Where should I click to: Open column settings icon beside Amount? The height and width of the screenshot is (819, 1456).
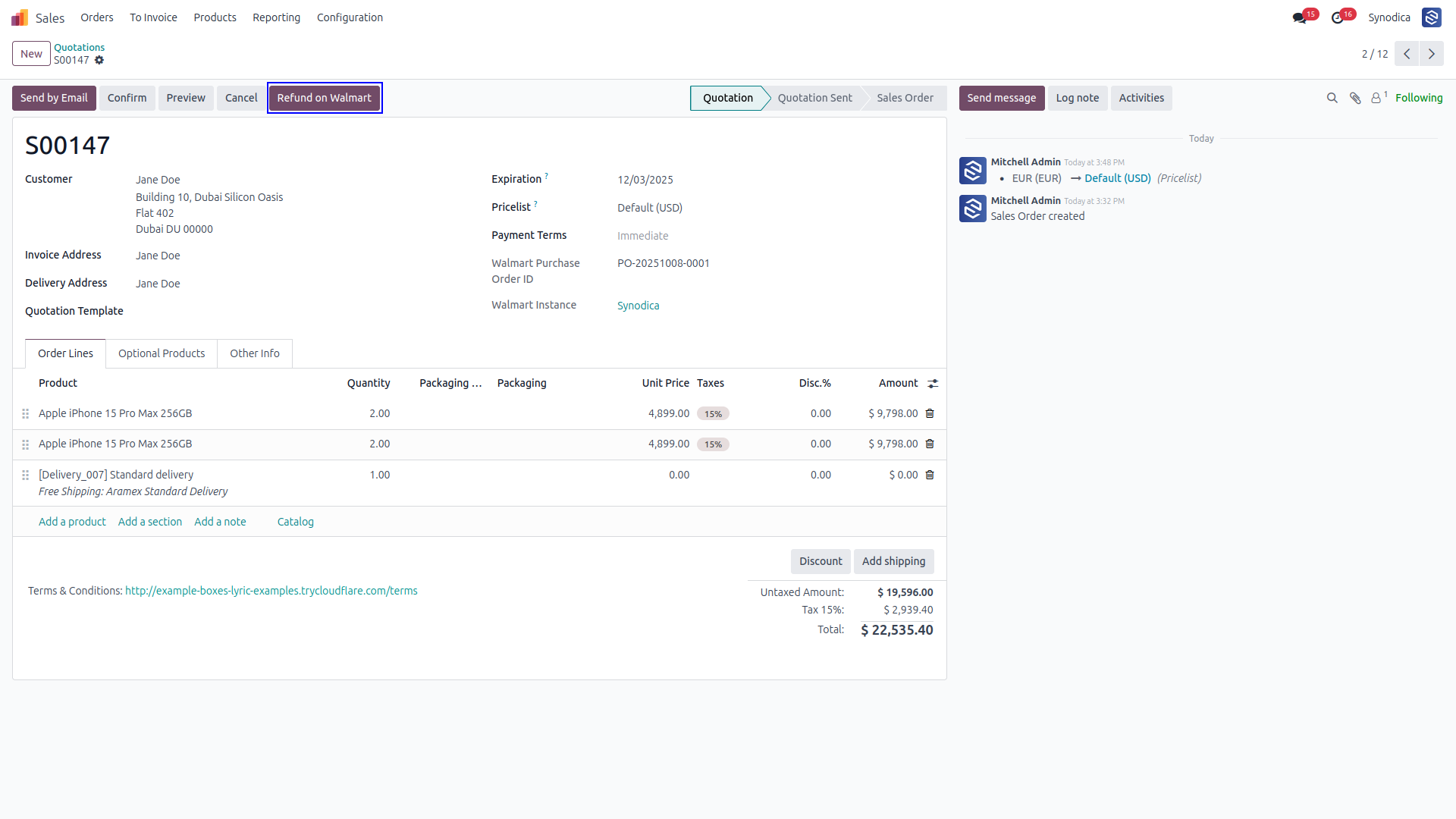[933, 384]
